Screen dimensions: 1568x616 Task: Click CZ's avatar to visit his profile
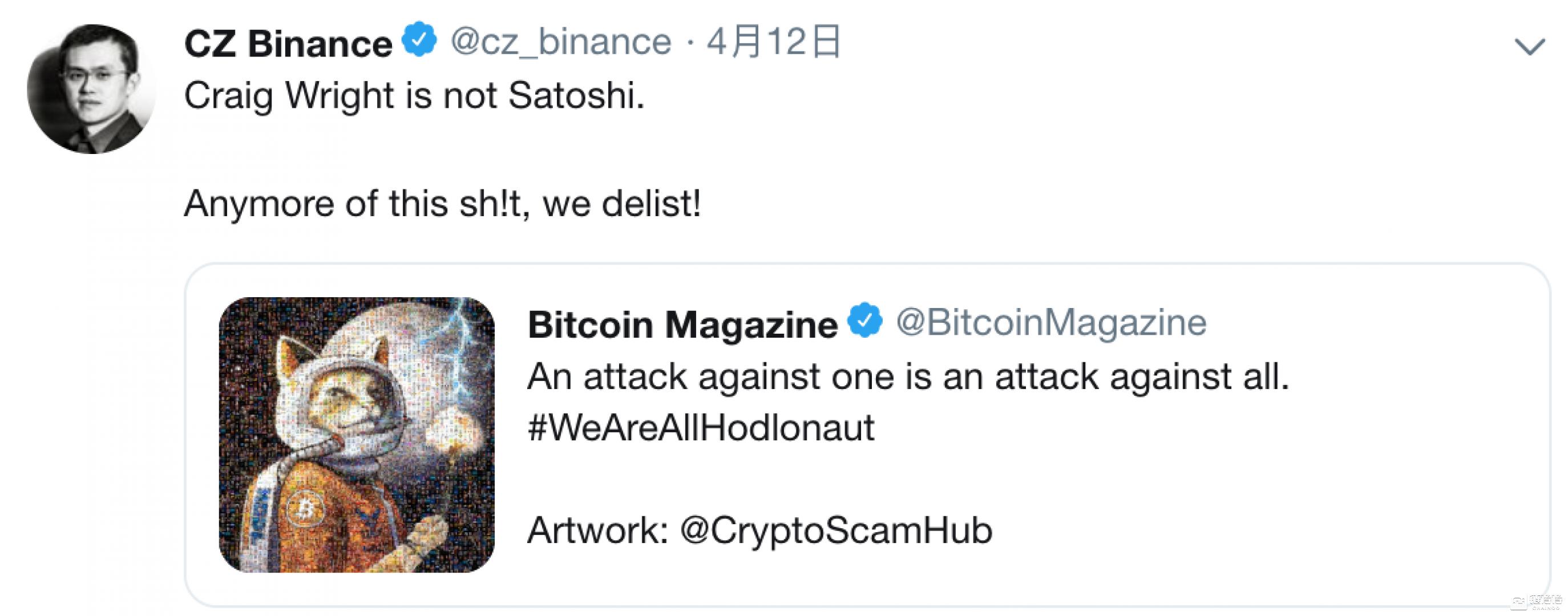(92, 90)
